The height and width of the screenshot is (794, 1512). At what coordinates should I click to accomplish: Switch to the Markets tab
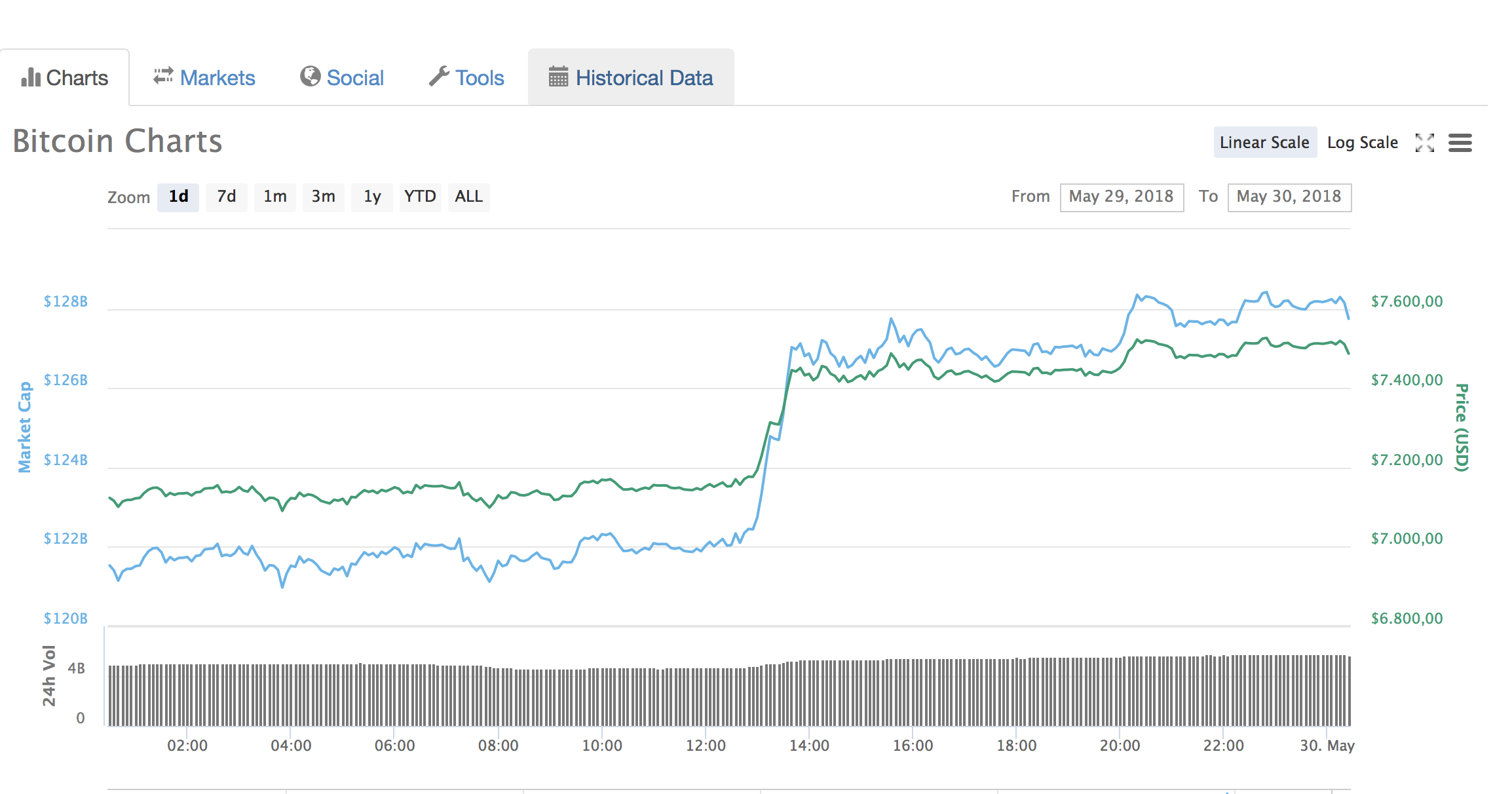pyautogui.click(x=217, y=78)
